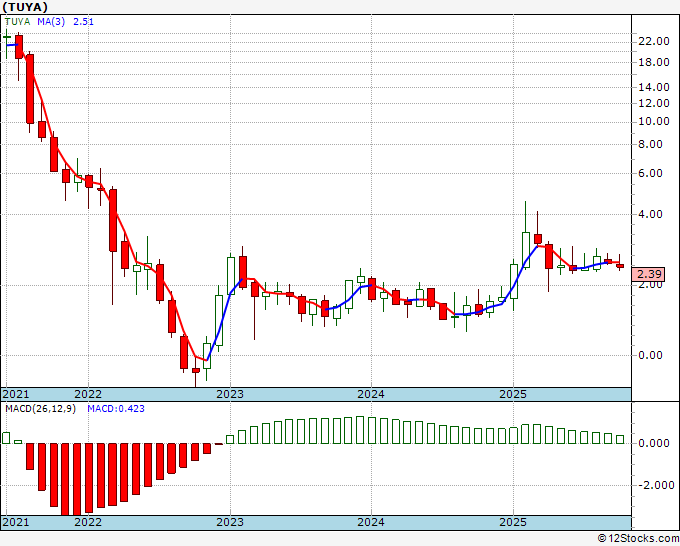Click the 8.00 price axis label
The width and height of the screenshot is (680, 546).
pyautogui.click(x=651, y=144)
